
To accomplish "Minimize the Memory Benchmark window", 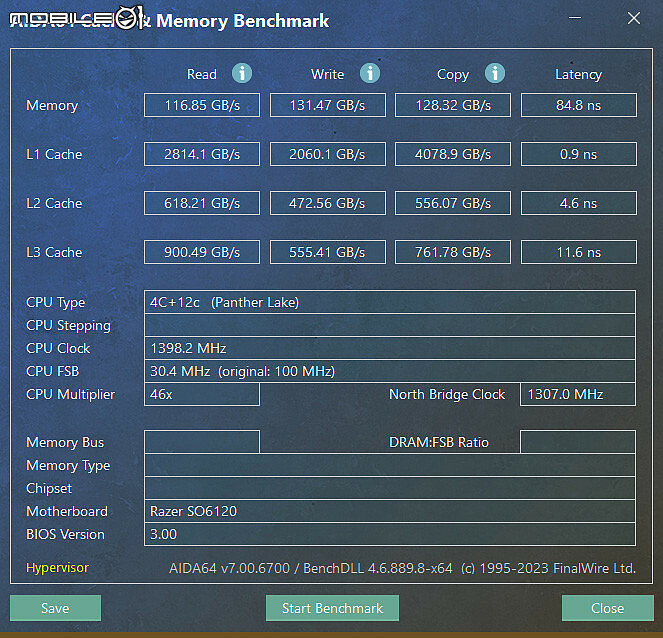I will tap(575, 18).
